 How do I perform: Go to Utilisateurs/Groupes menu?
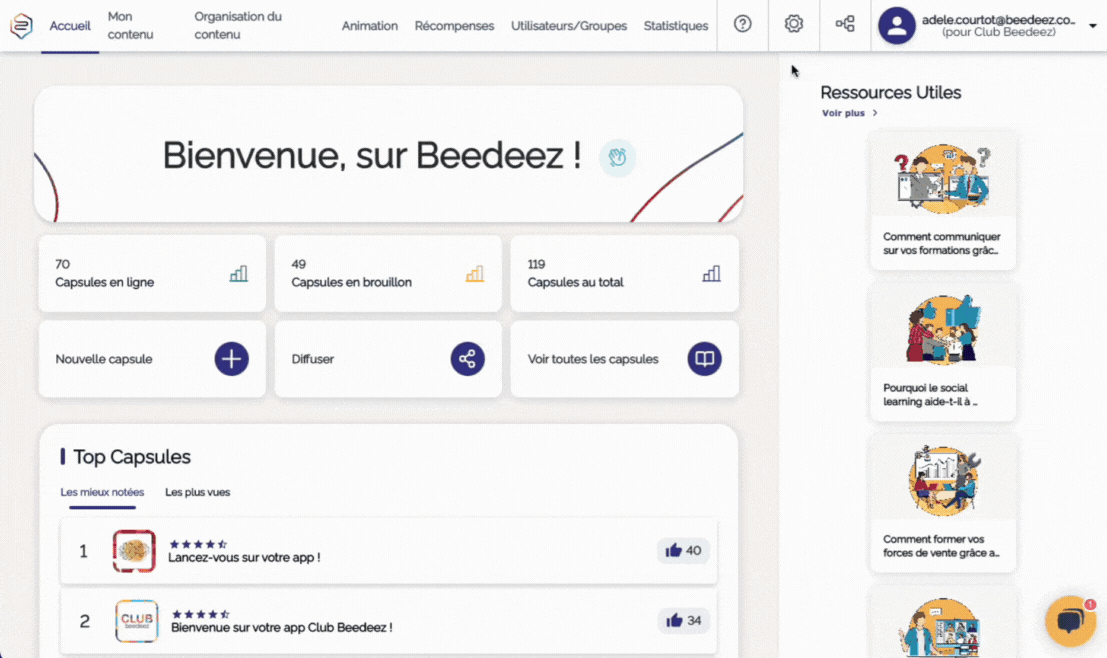tap(568, 26)
